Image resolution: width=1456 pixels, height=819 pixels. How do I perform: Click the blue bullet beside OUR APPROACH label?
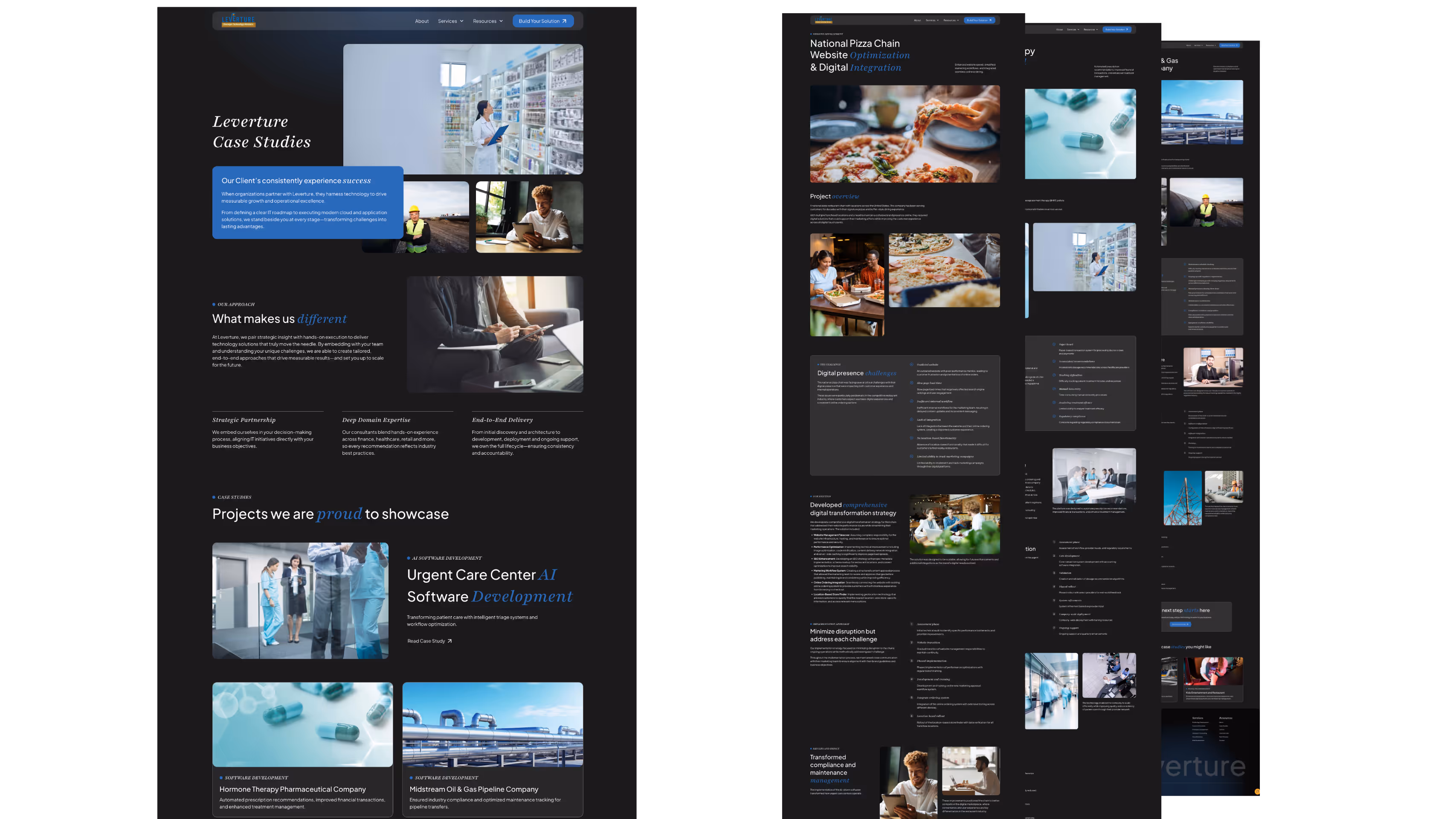click(x=214, y=304)
